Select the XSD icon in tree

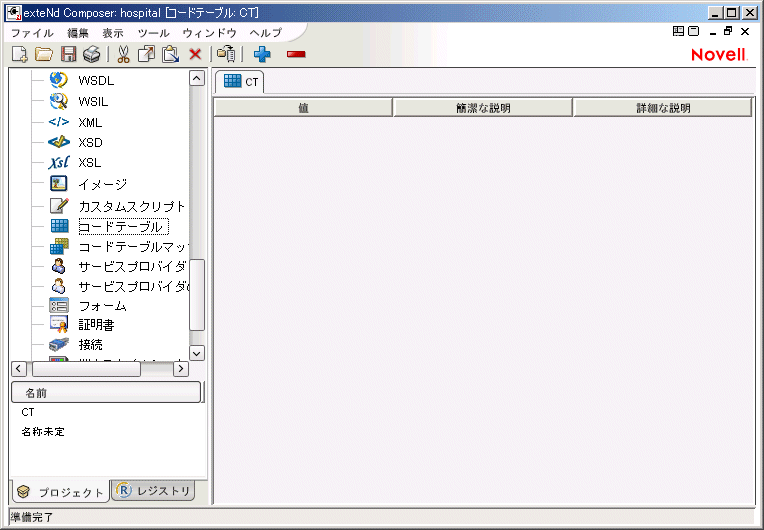pyautogui.click(x=59, y=142)
